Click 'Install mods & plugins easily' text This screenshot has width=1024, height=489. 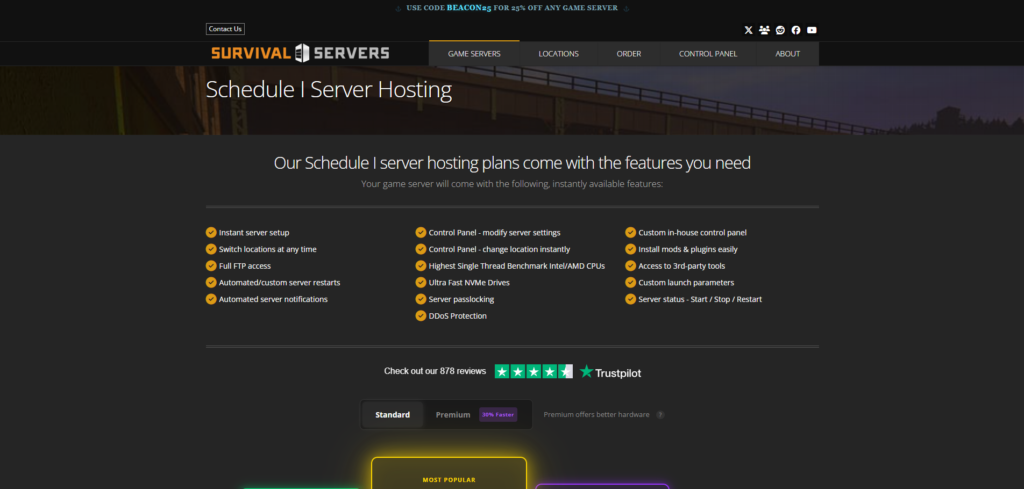688,249
